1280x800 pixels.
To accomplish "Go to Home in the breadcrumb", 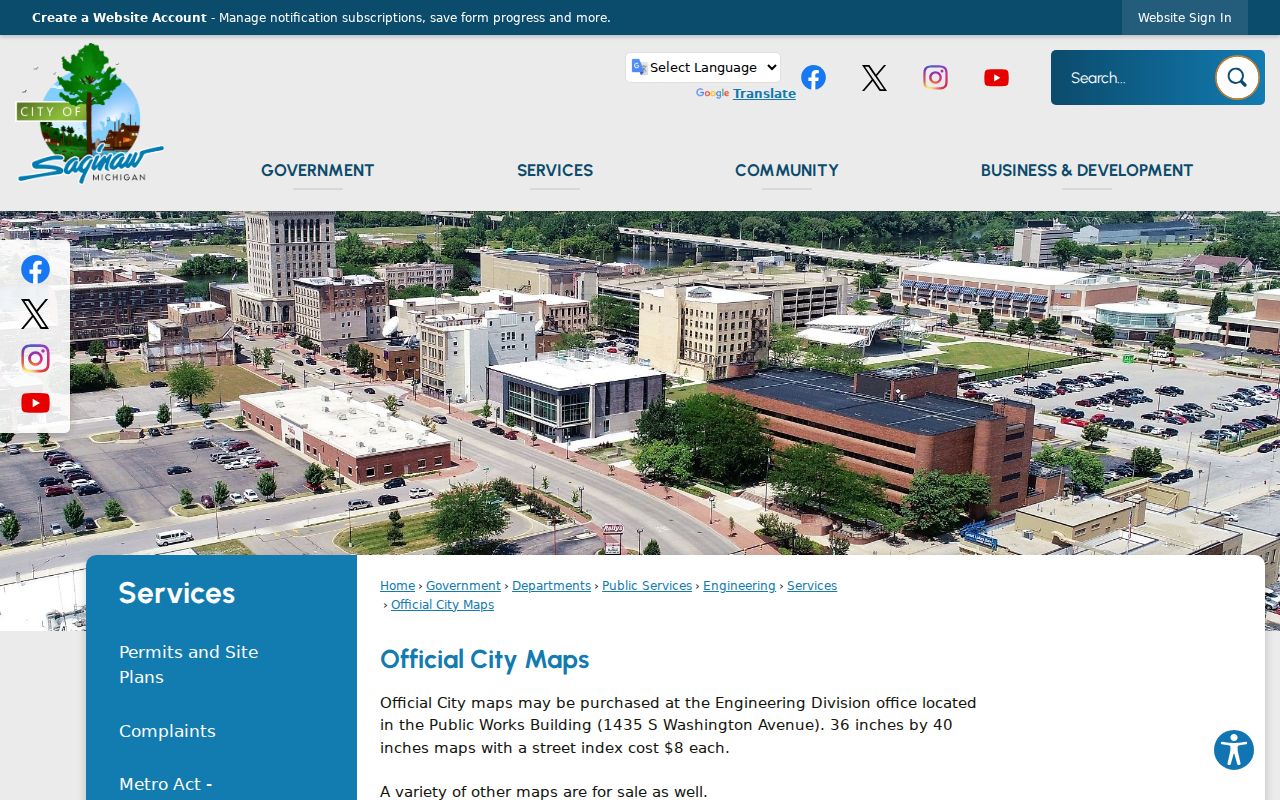I will tap(397, 586).
